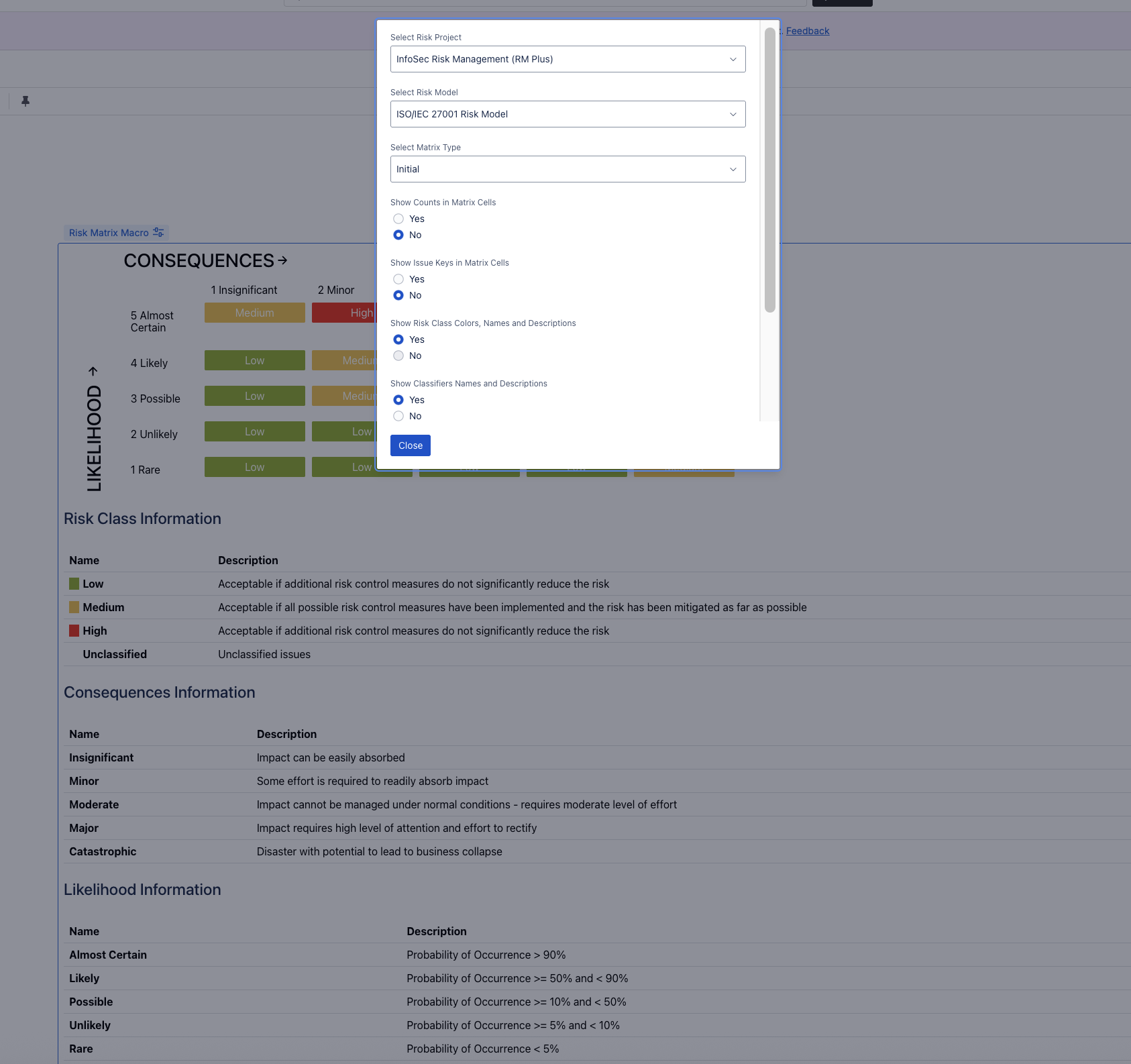Click the Medium color square in Risk Class table
Viewport: 1131px width, 1064px height.
pos(74,607)
